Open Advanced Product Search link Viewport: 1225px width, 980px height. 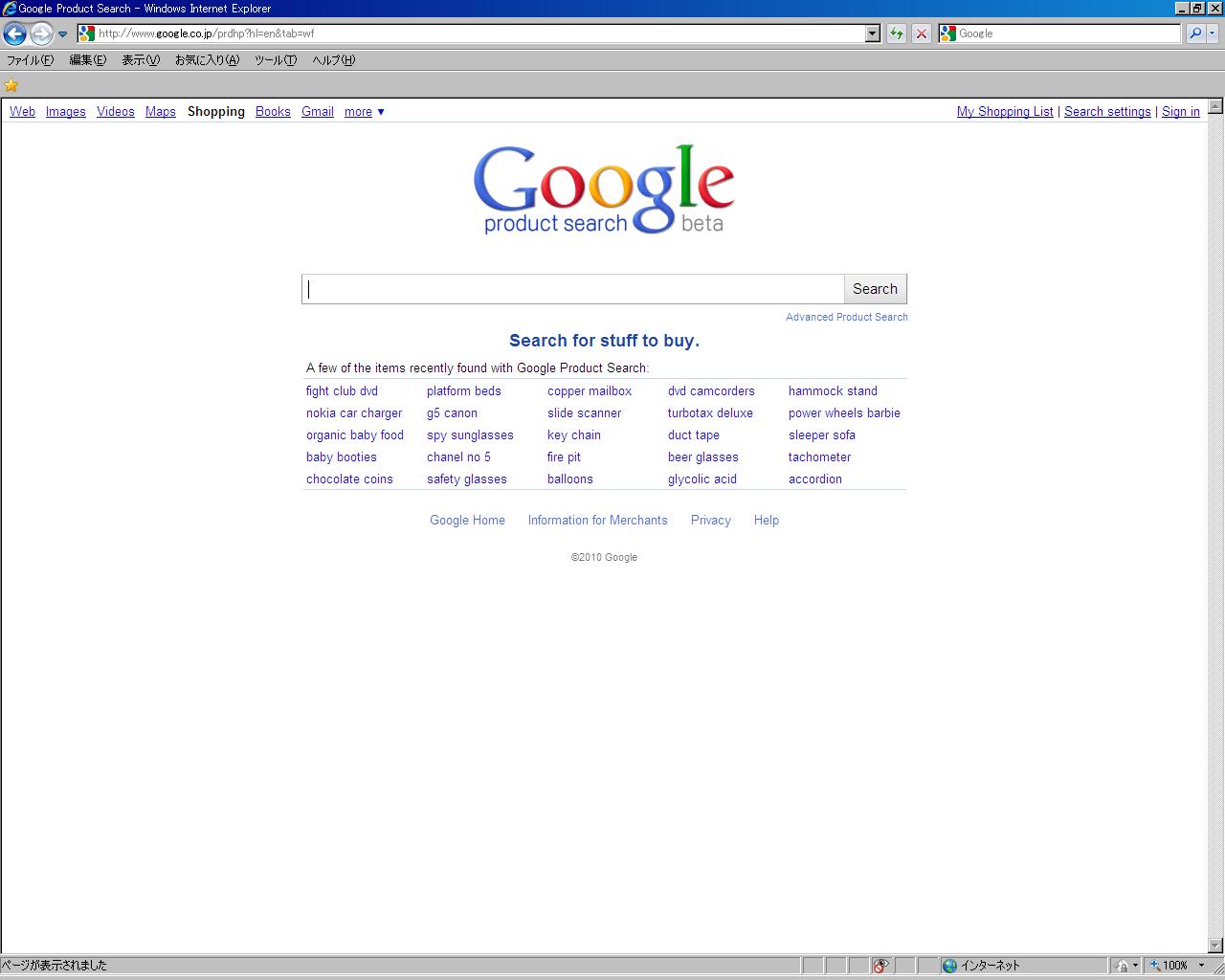pos(847,317)
